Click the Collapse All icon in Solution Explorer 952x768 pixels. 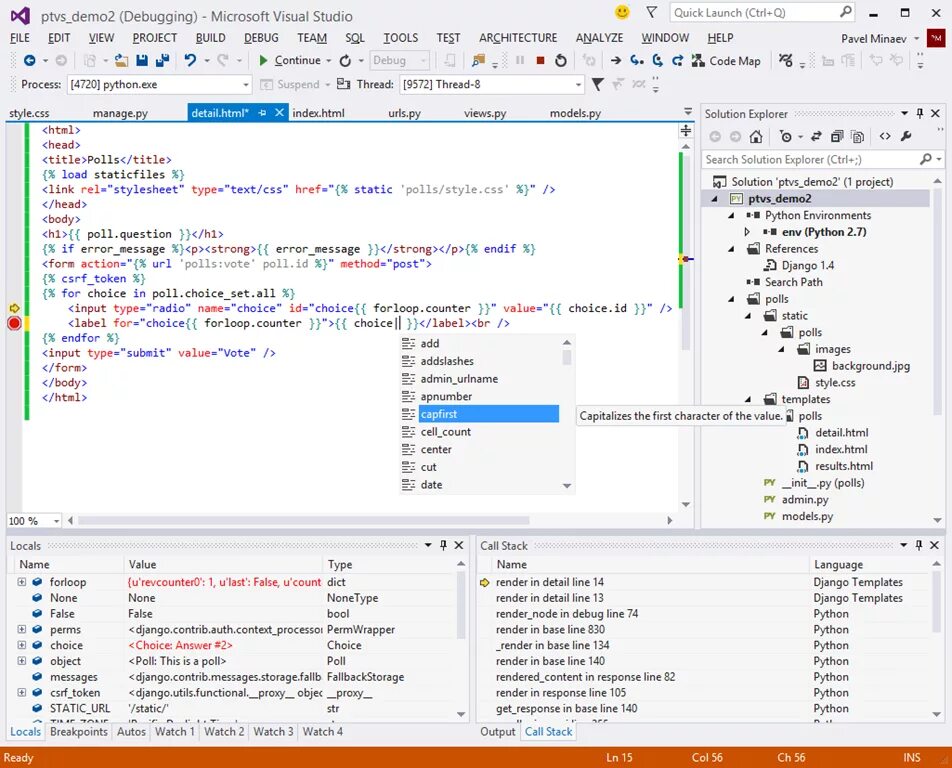[x=837, y=137]
